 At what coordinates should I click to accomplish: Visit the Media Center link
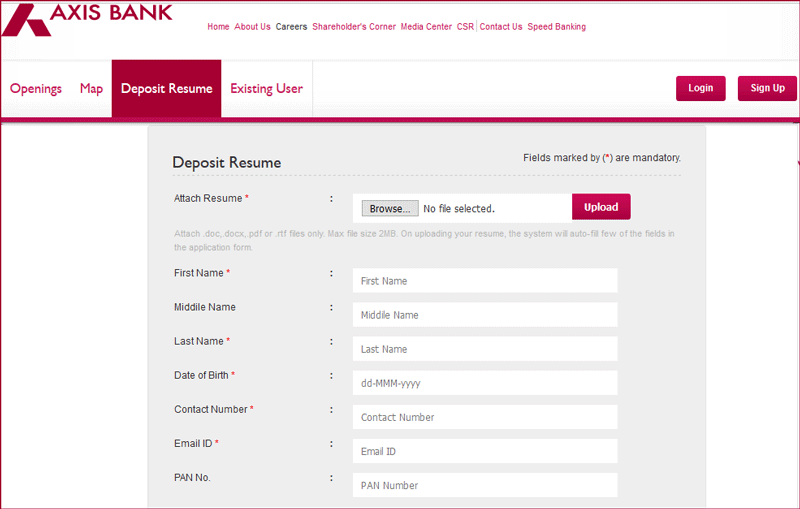click(426, 27)
